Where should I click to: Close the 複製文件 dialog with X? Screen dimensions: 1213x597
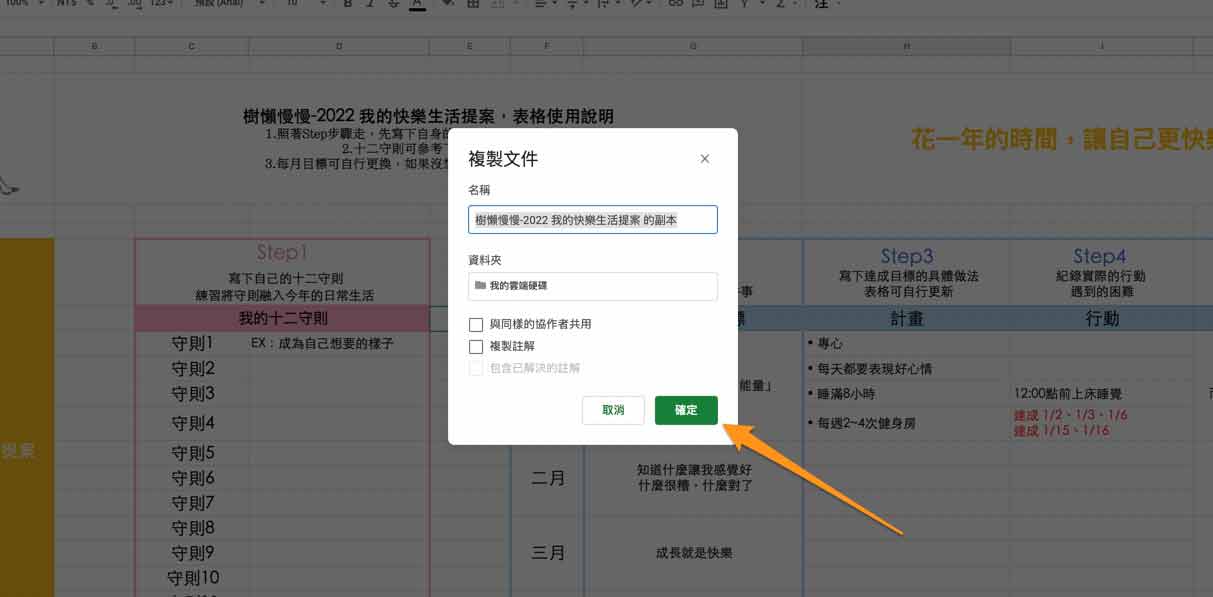pos(705,159)
